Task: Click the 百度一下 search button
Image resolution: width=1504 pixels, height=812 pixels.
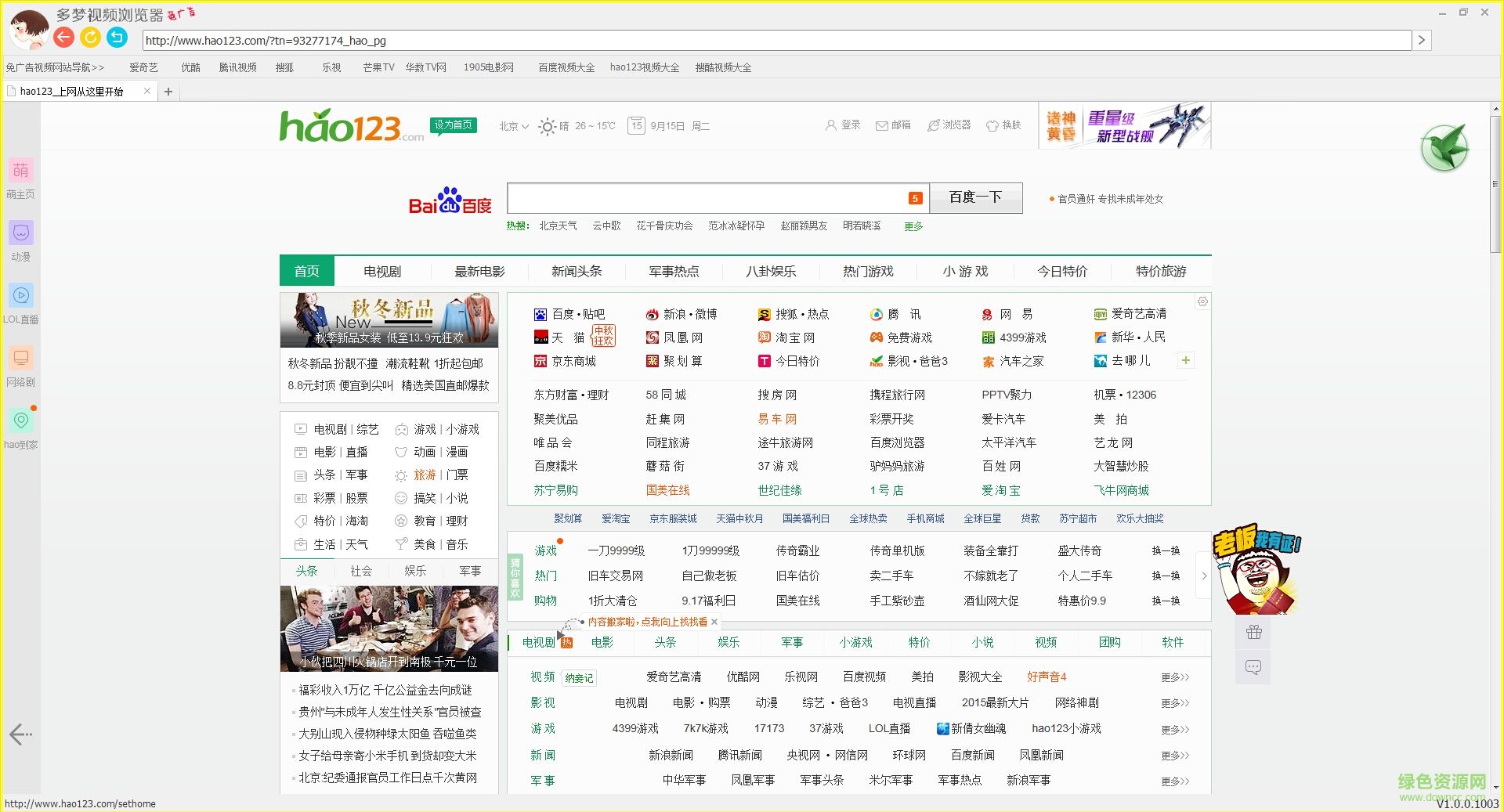Action: click(975, 197)
